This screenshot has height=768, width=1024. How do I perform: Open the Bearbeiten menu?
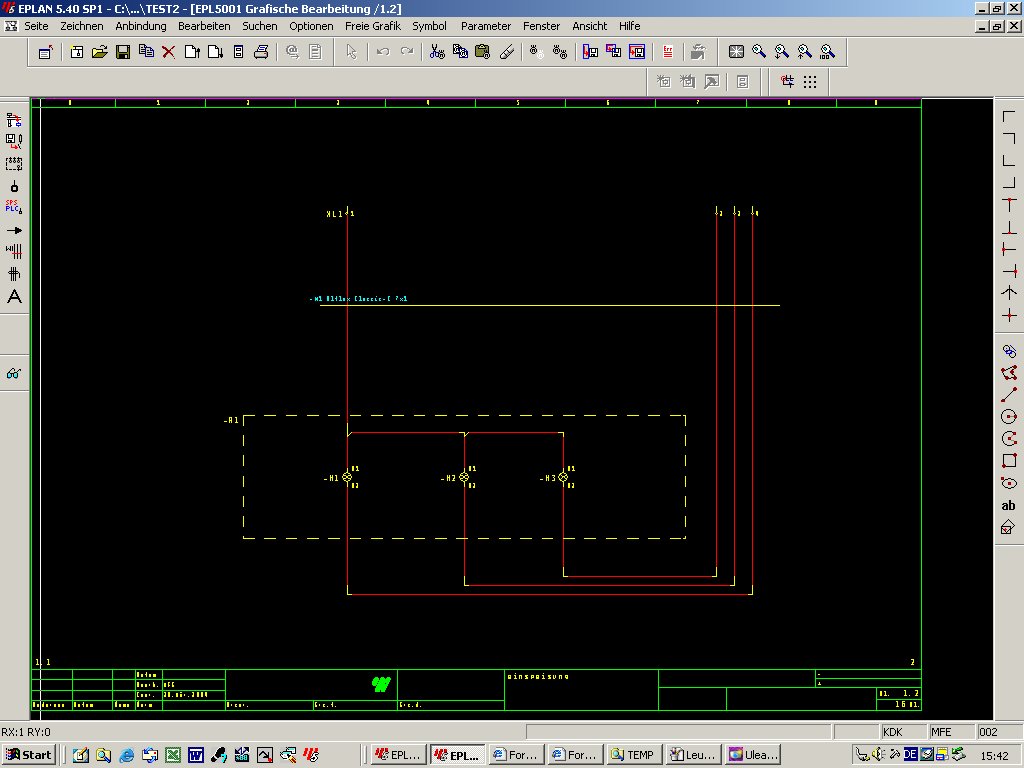204,26
